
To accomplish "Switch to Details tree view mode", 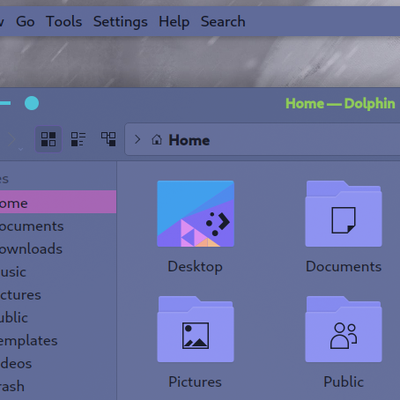I will point(108,139).
